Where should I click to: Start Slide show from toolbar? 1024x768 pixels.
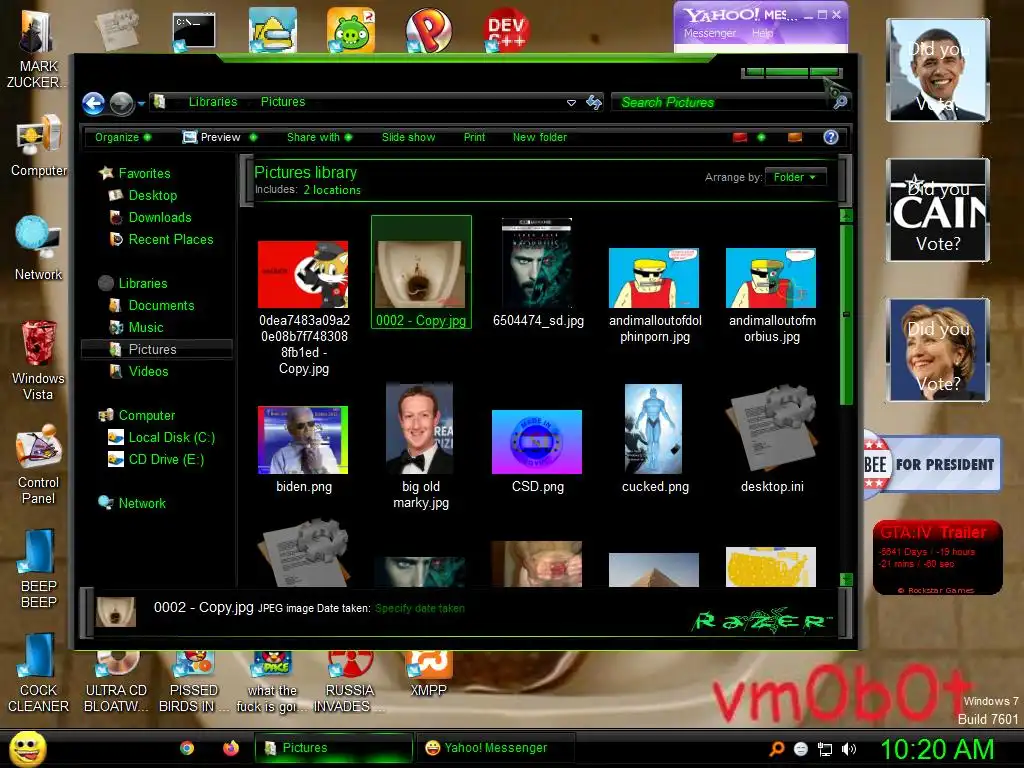(x=408, y=137)
